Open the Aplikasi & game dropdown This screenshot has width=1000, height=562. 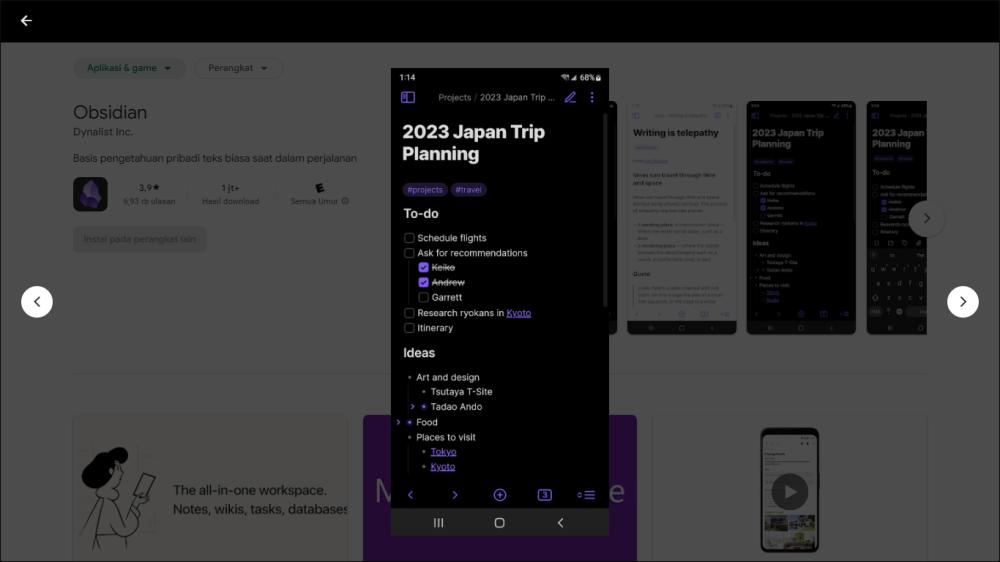(129, 68)
